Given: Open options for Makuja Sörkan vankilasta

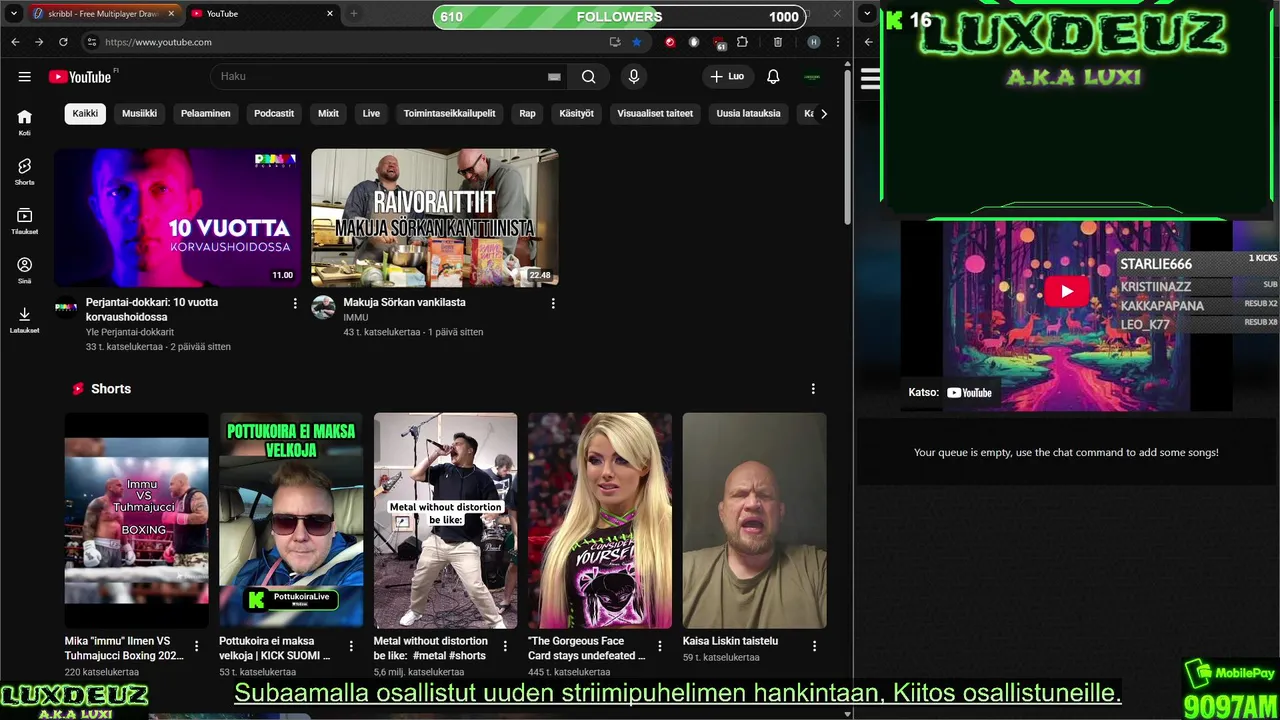Looking at the screenshot, I should point(553,303).
